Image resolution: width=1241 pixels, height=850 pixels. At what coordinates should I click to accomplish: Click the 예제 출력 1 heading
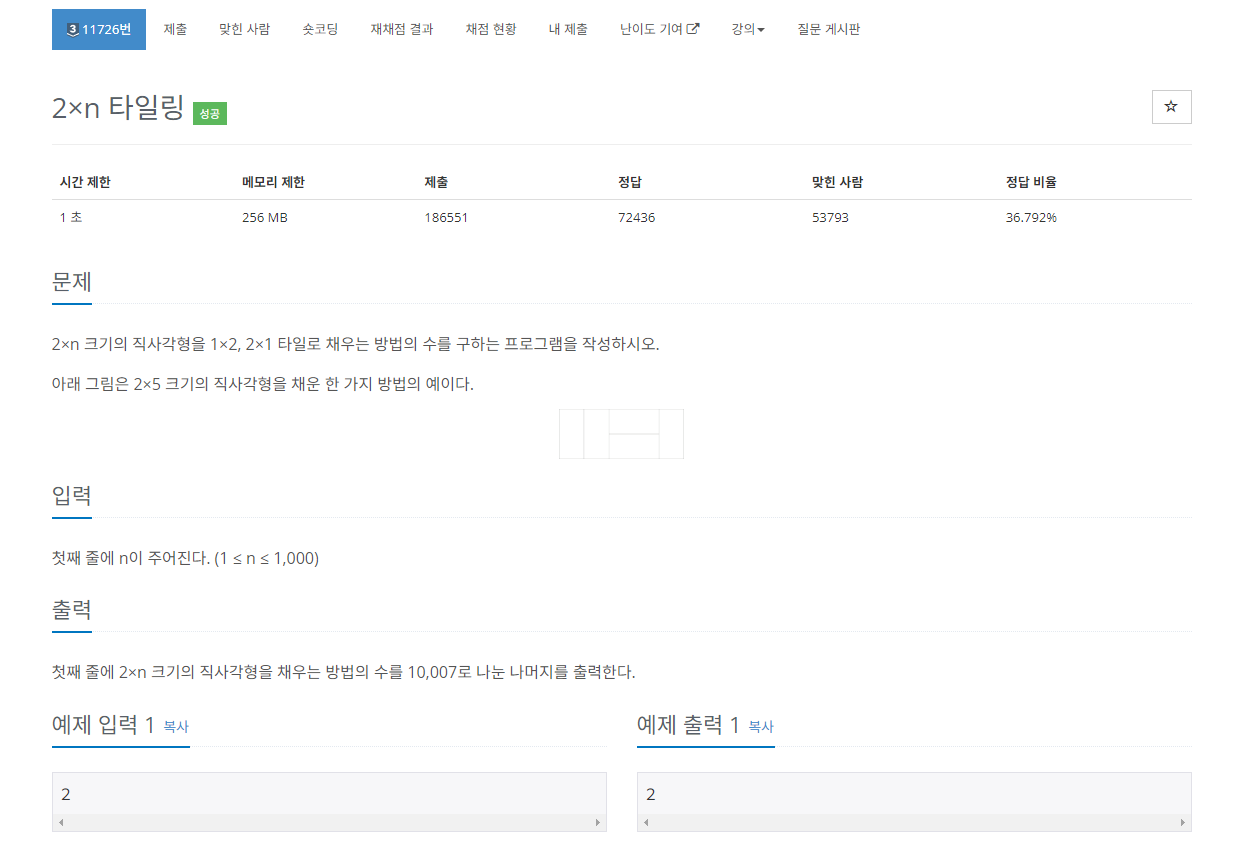pos(688,725)
